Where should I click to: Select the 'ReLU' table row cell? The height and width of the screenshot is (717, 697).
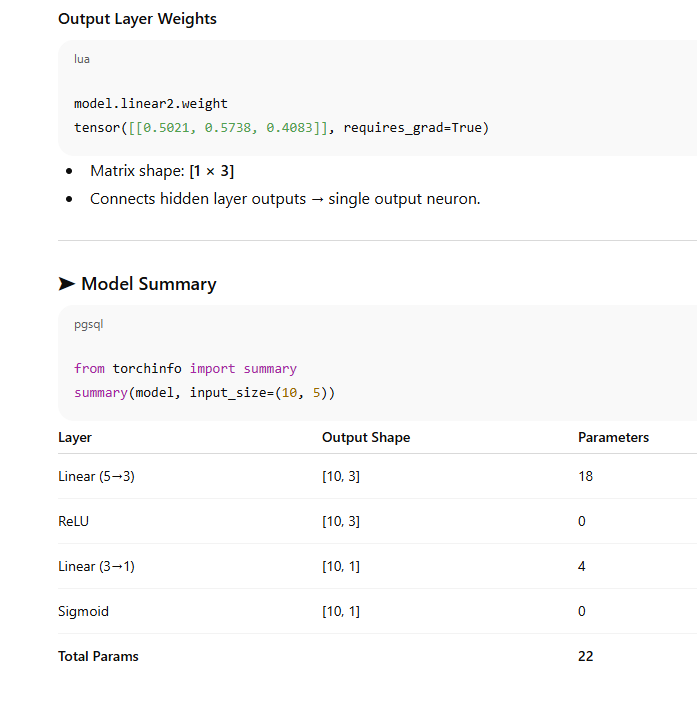click(73, 521)
